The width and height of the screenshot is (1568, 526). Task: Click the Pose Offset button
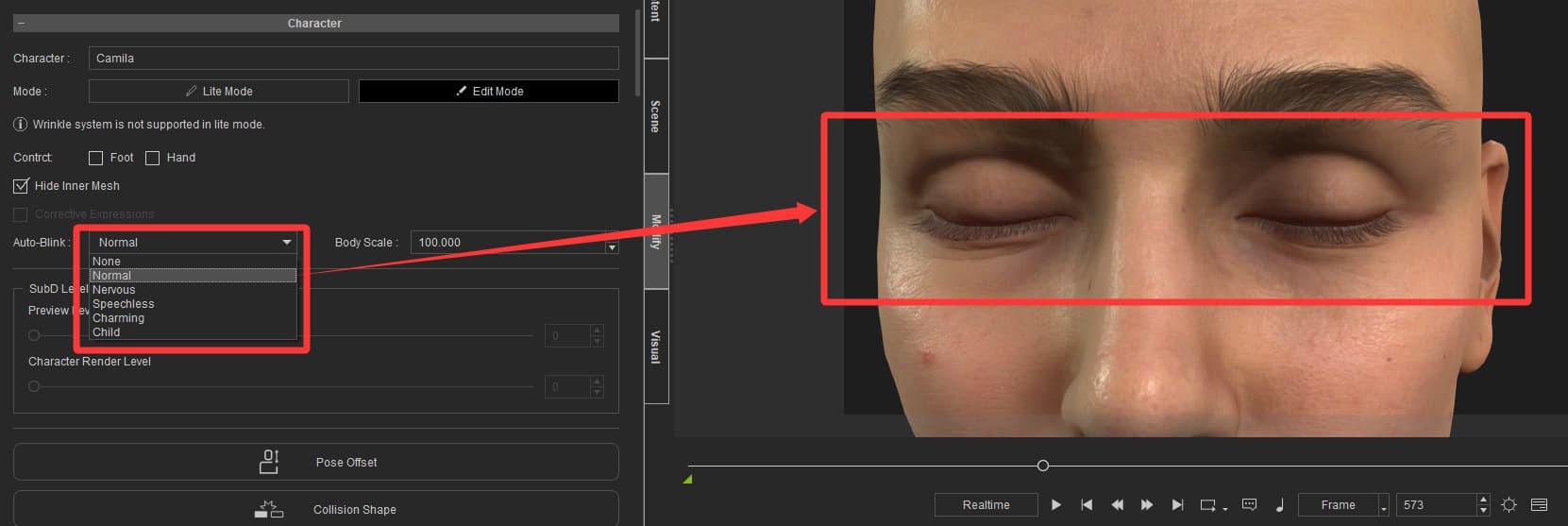(316, 462)
